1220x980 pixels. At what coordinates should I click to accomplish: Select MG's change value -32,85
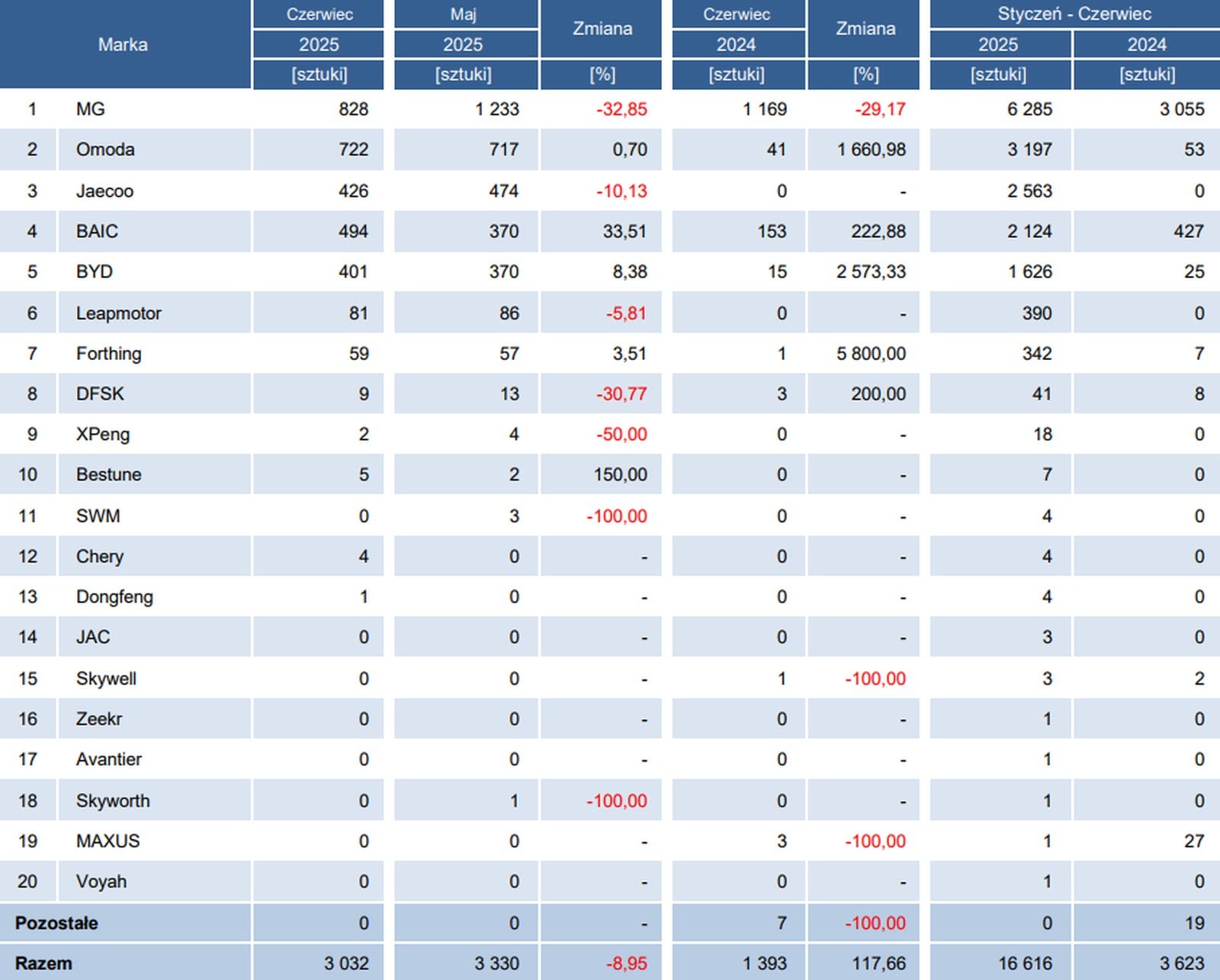tap(621, 109)
